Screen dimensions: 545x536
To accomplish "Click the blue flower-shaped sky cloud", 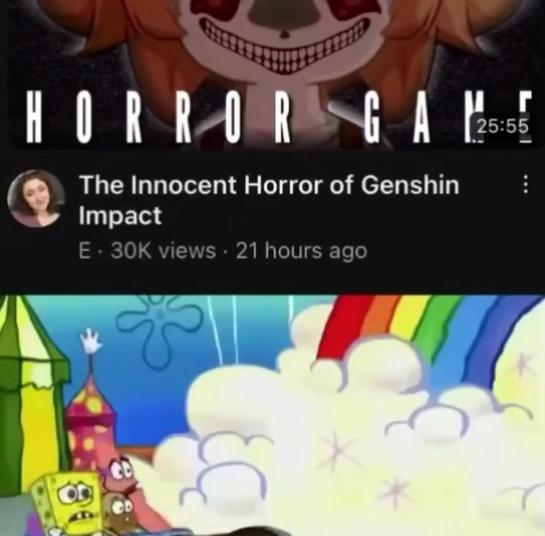I will pos(160,330).
